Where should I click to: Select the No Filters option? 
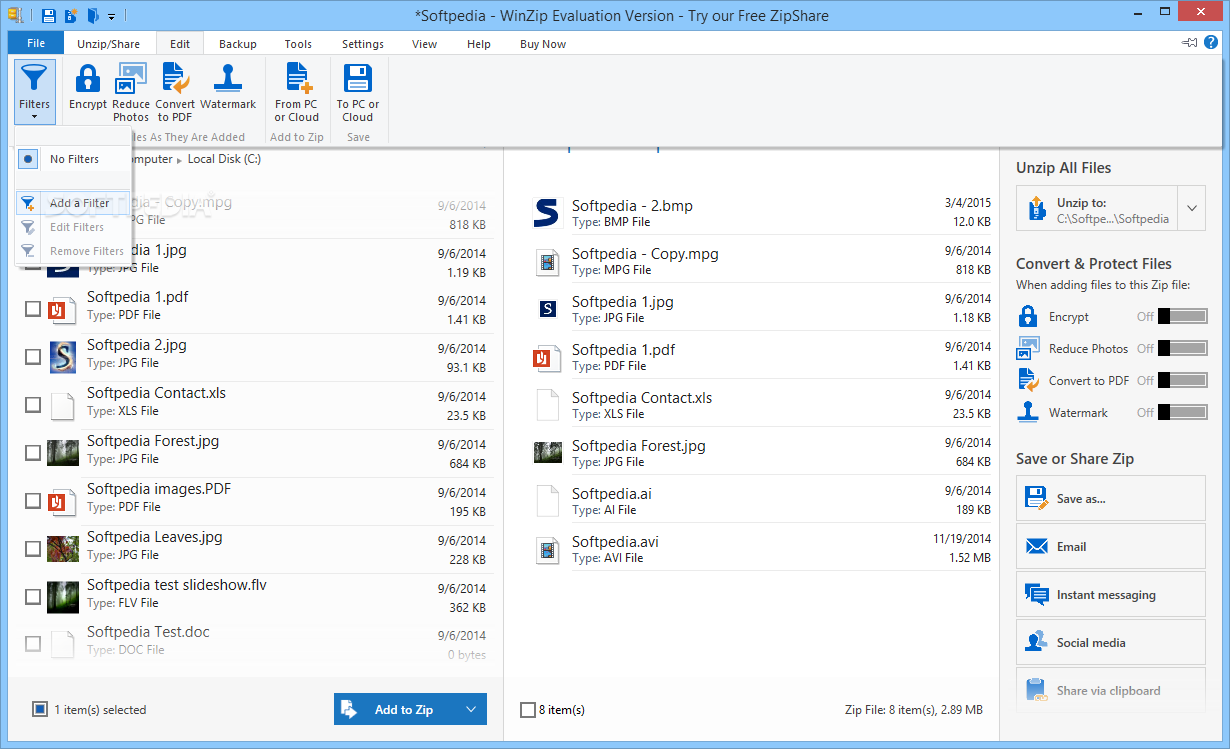coord(74,159)
